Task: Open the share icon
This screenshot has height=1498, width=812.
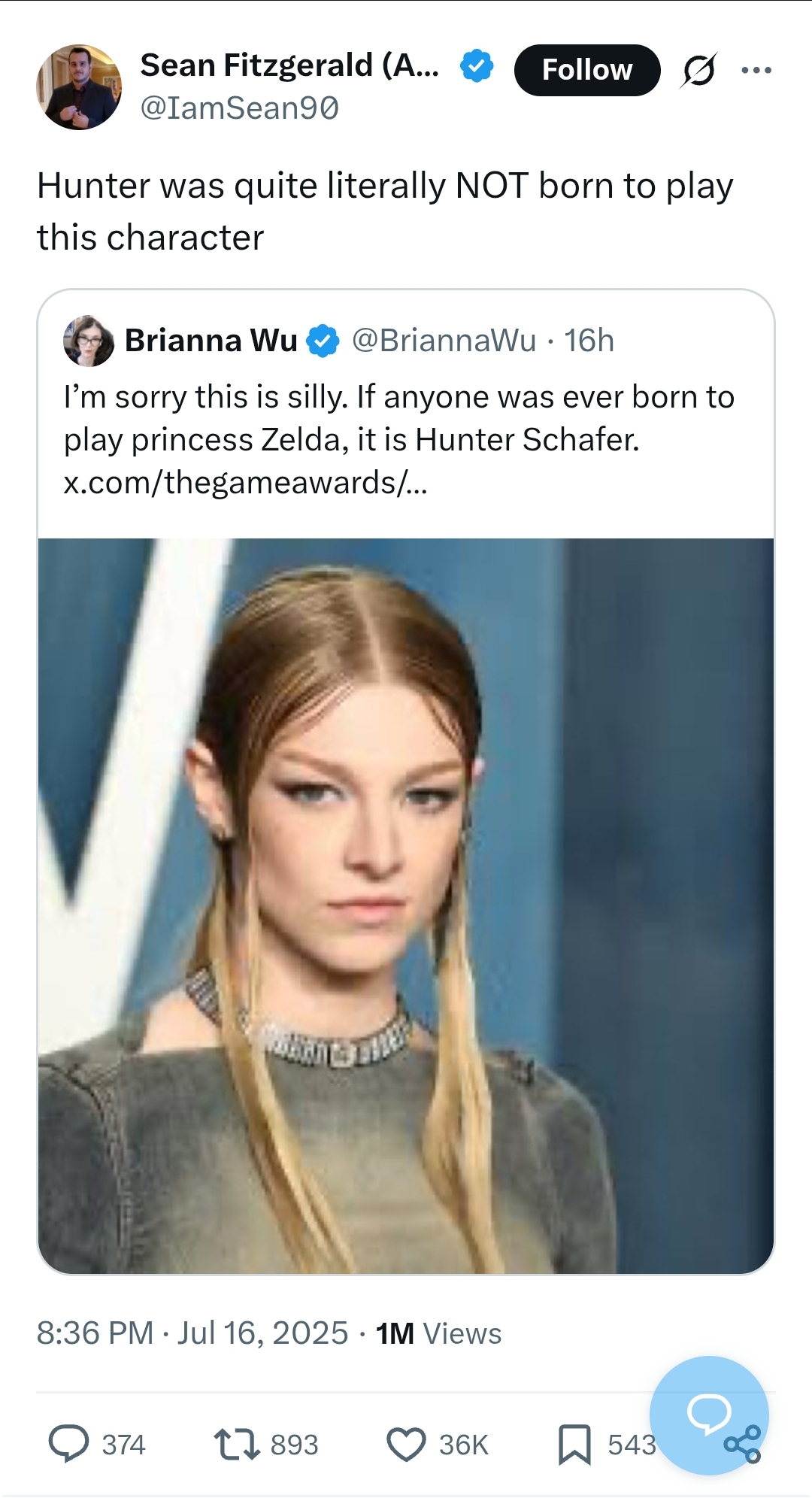Action: 743,1445
